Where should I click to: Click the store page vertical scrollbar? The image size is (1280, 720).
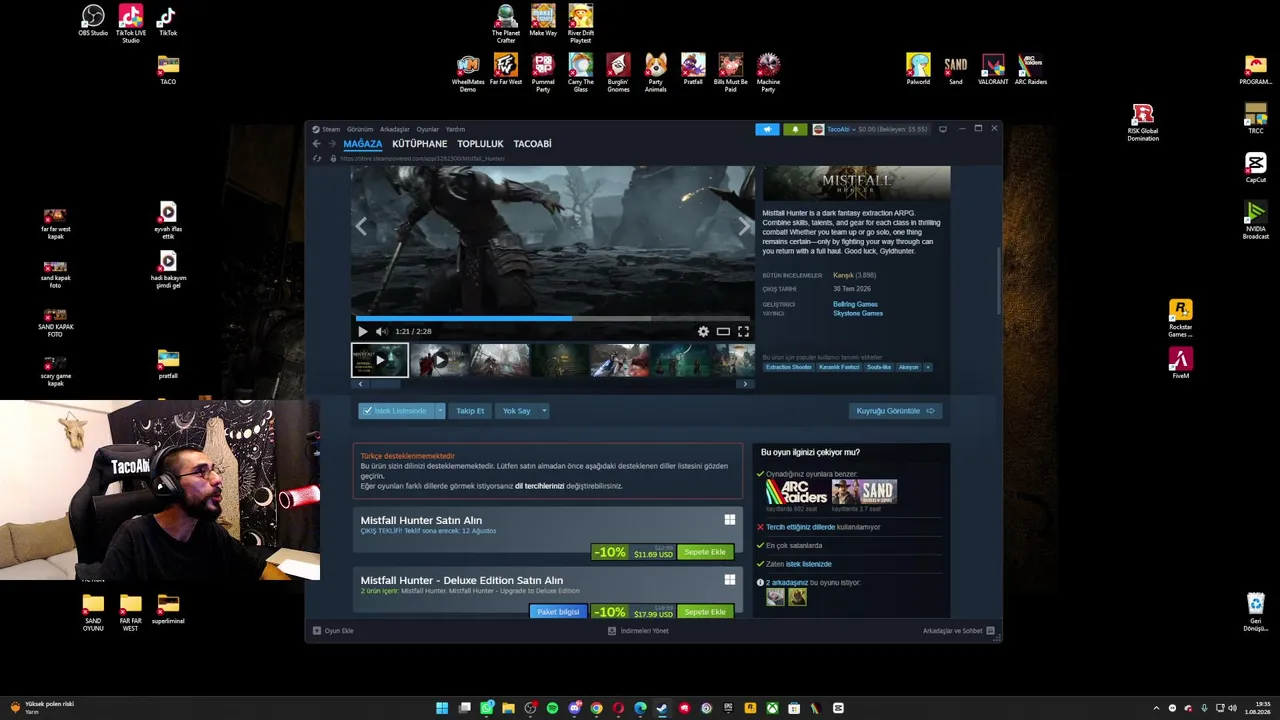tap(998, 280)
